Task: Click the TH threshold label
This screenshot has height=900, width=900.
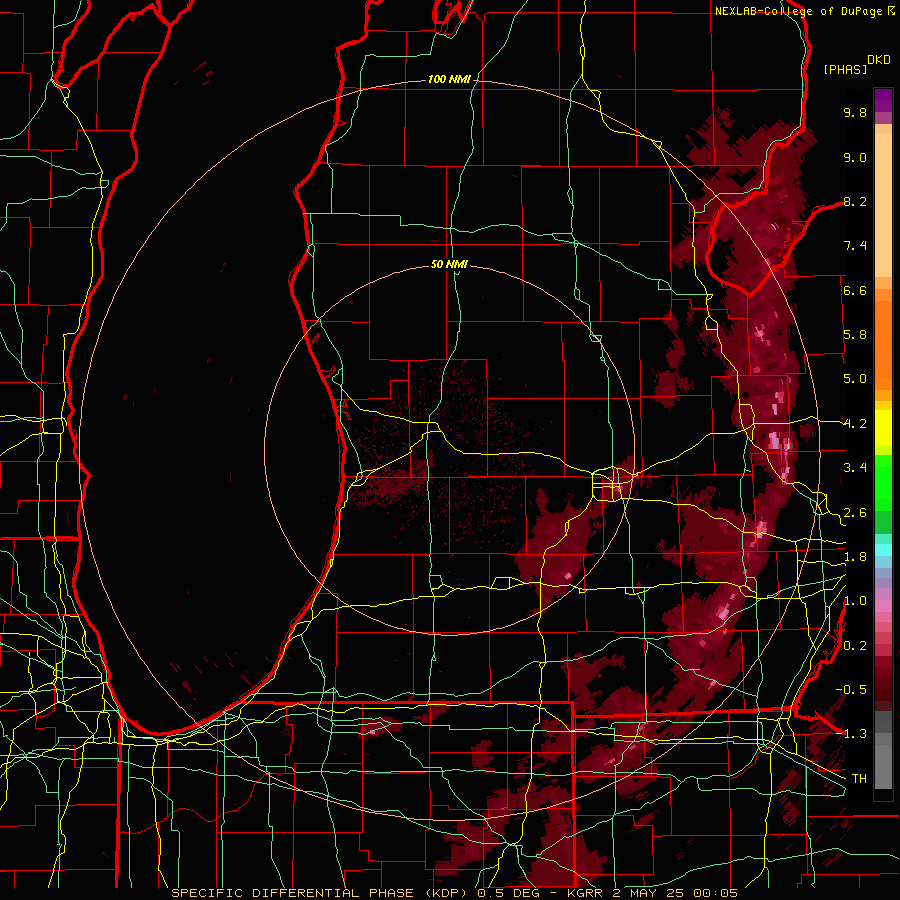Action: [x=859, y=779]
